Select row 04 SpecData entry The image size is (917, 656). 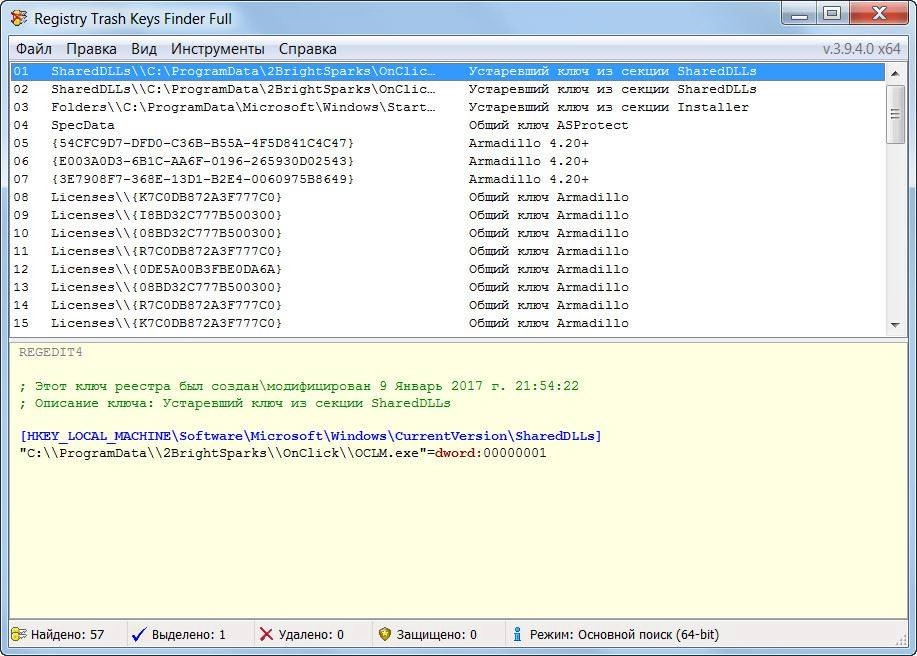pyautogui.click(x=448, y=125)
